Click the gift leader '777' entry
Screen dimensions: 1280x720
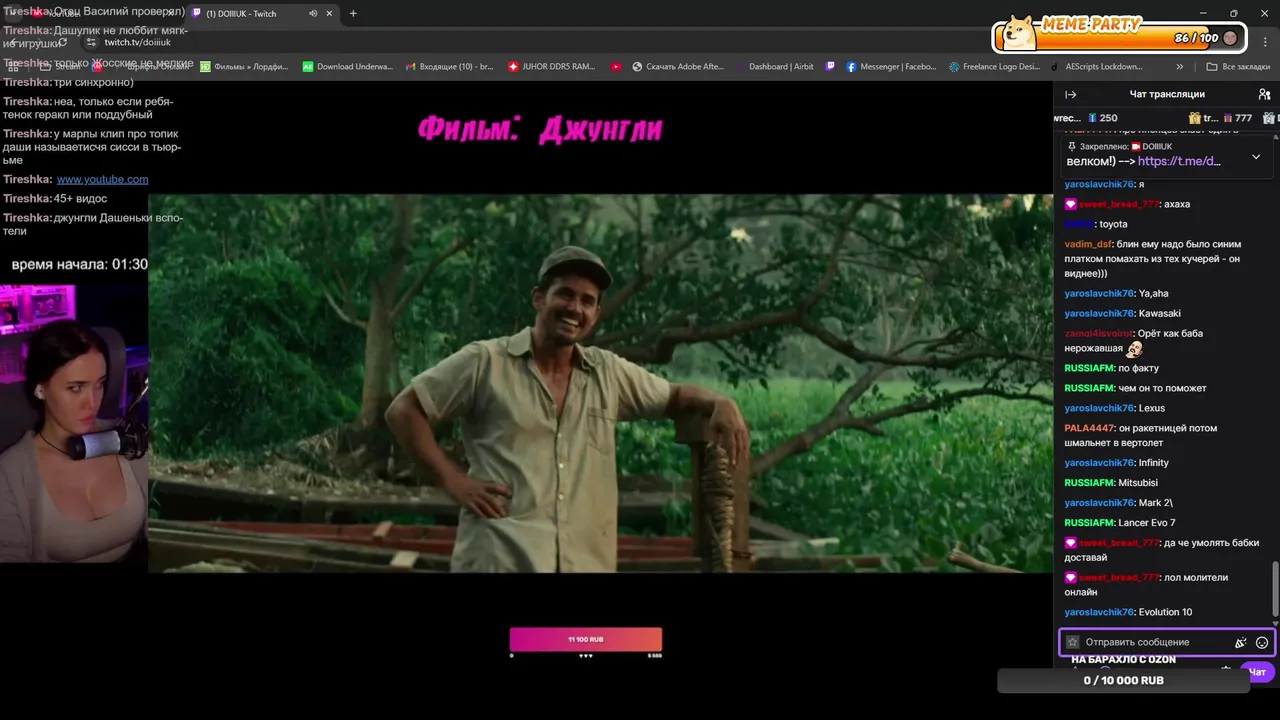coord(1237,118)
